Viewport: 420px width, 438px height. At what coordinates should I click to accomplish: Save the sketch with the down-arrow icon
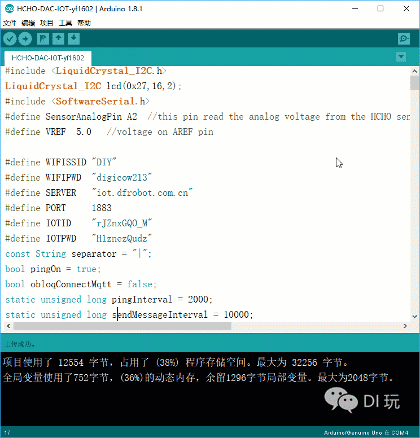tap(74, 39)
